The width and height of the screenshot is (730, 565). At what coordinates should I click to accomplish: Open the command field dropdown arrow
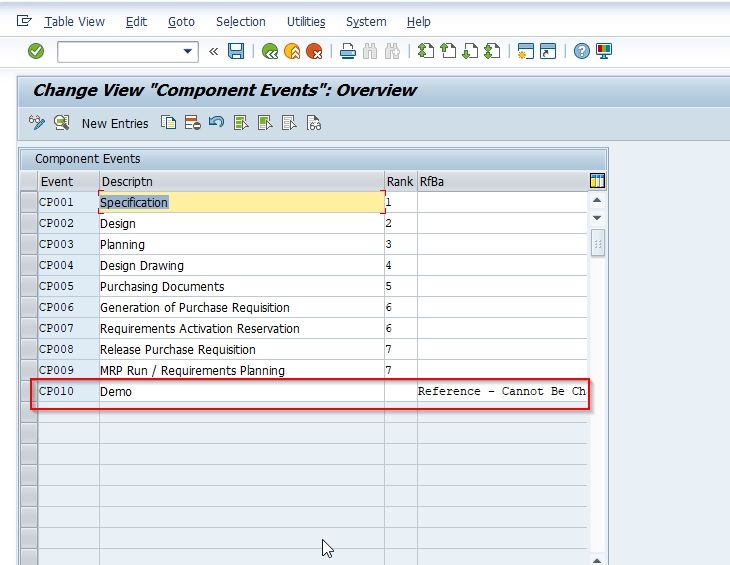click(x=188, y=51)
